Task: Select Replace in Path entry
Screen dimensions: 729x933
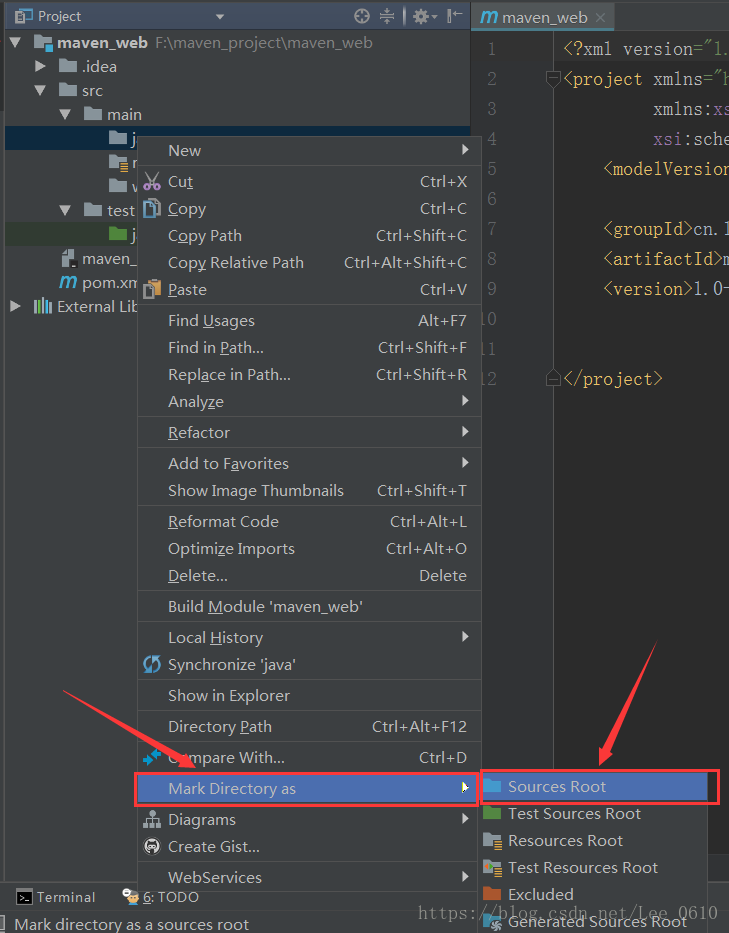Action: (309, 375)
